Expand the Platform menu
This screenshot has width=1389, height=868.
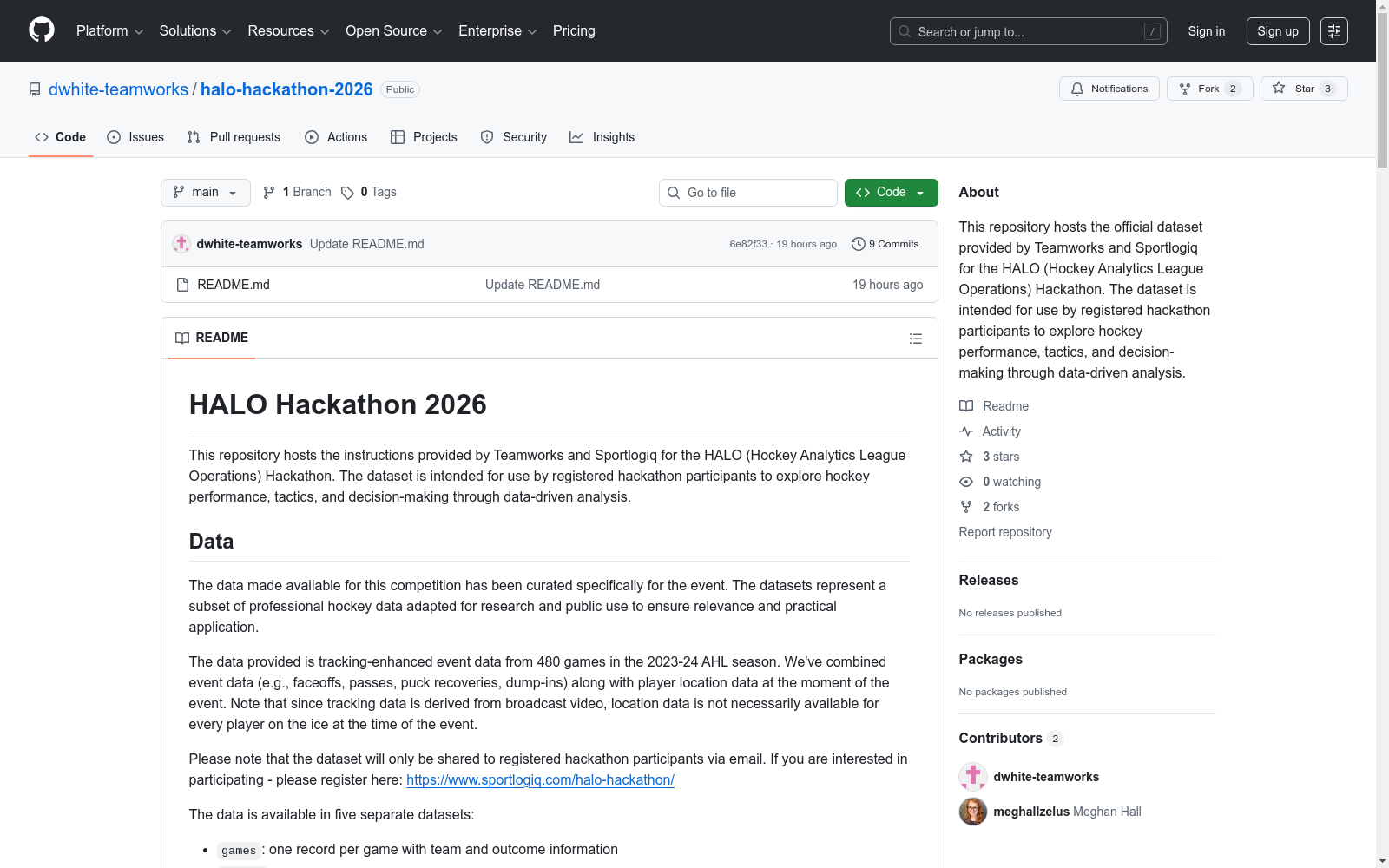coord(109,31)
